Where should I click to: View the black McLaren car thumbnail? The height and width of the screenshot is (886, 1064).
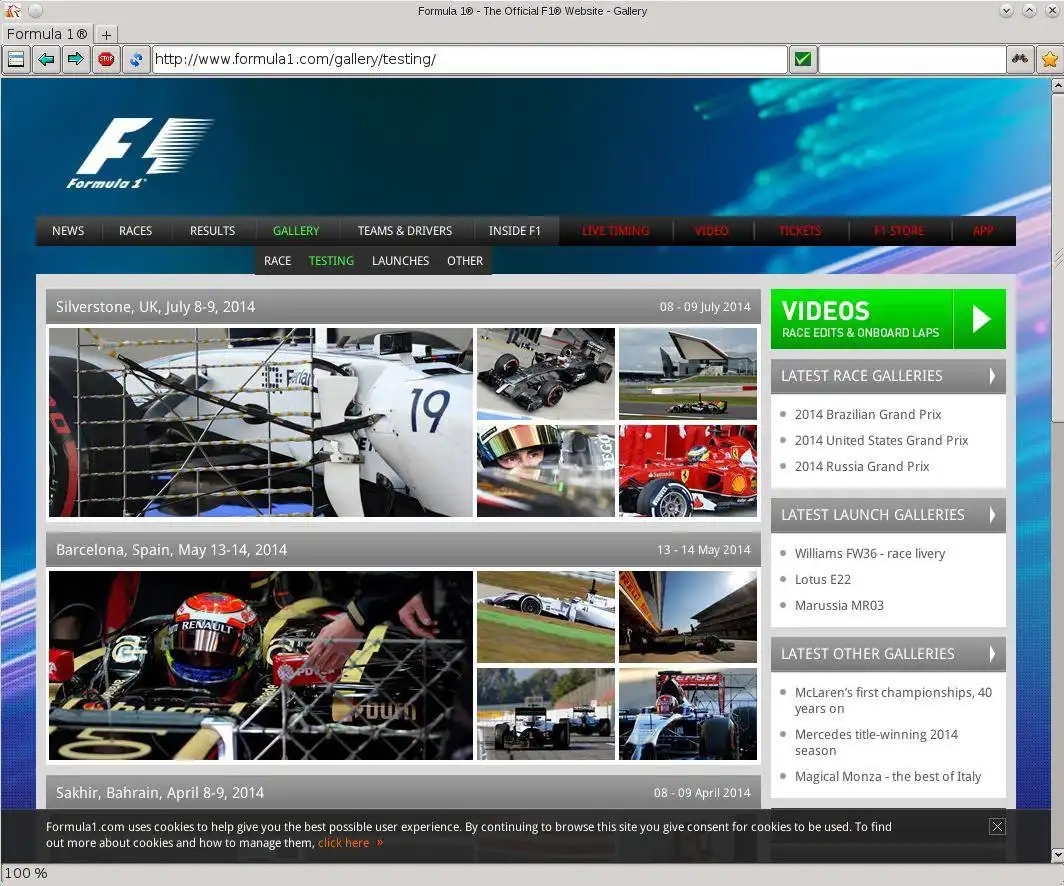[x=546, y=374]
